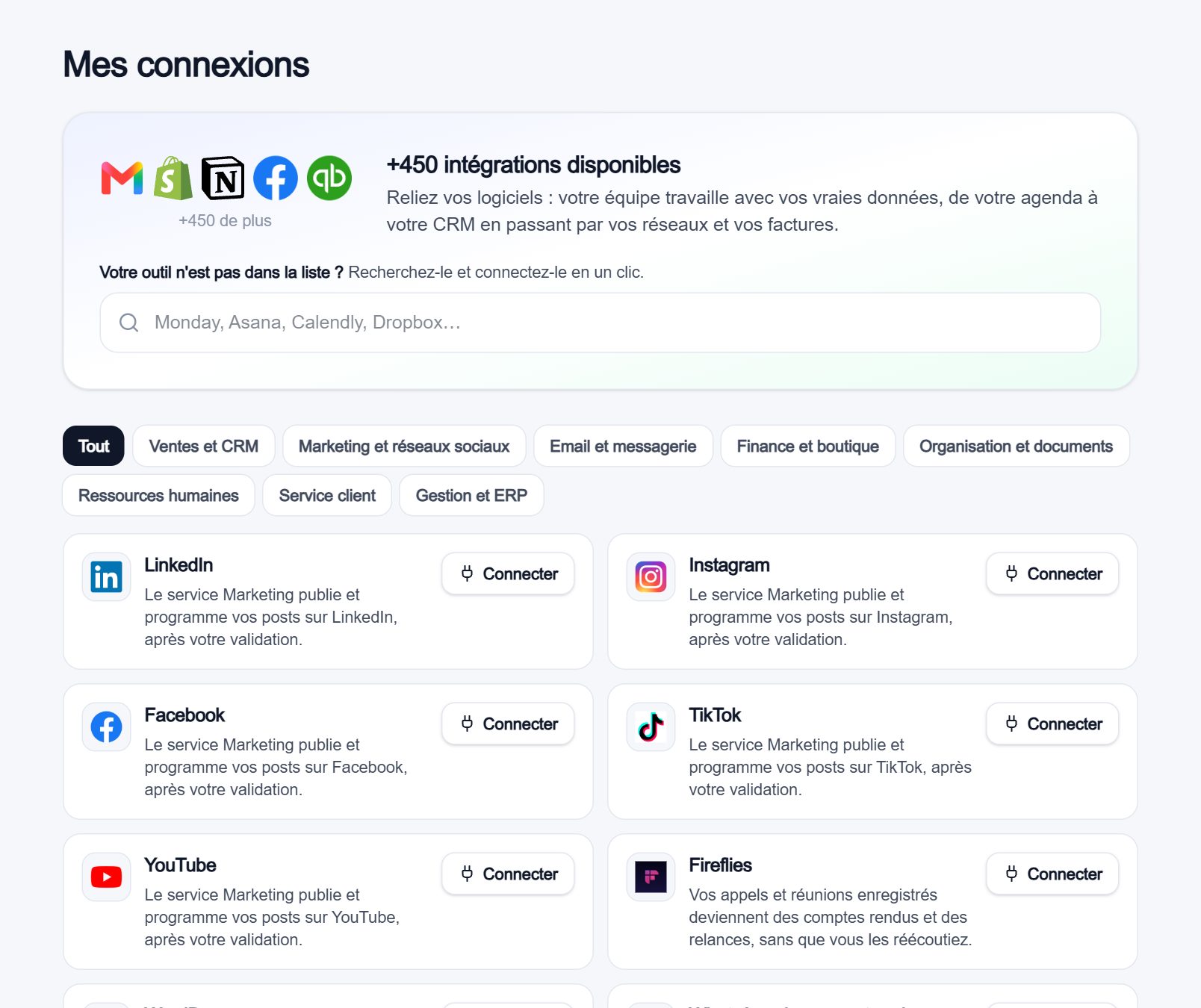Click the LinkedIn logo on its card
Viewport: 1201px width, 1008px height.
[107, 577]
